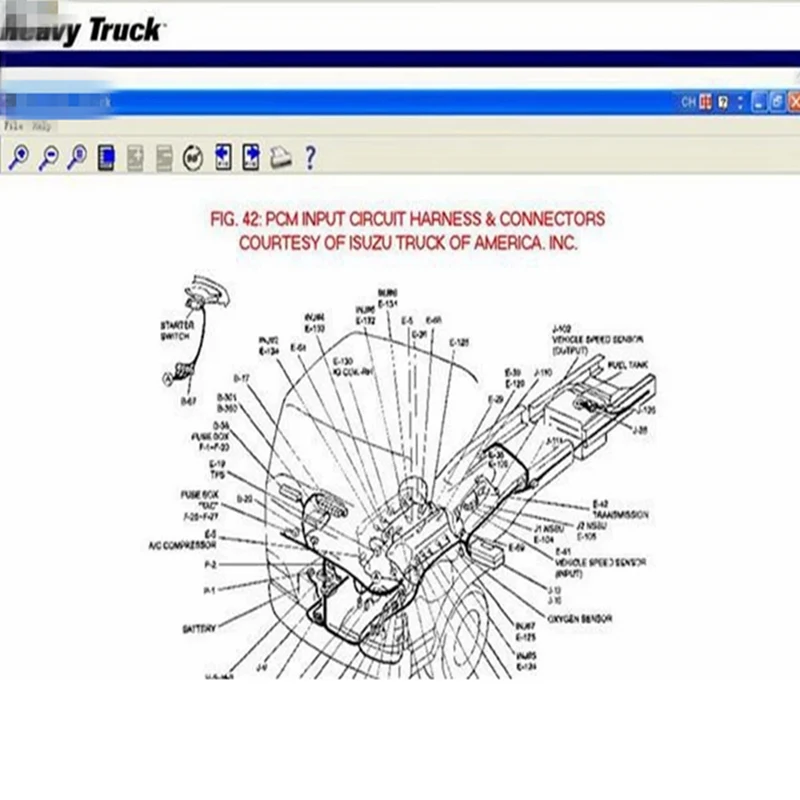Switch the CH language bar indicator
Image resolution: width=800 pixels, height=800 pixels.
coord(688,103)
